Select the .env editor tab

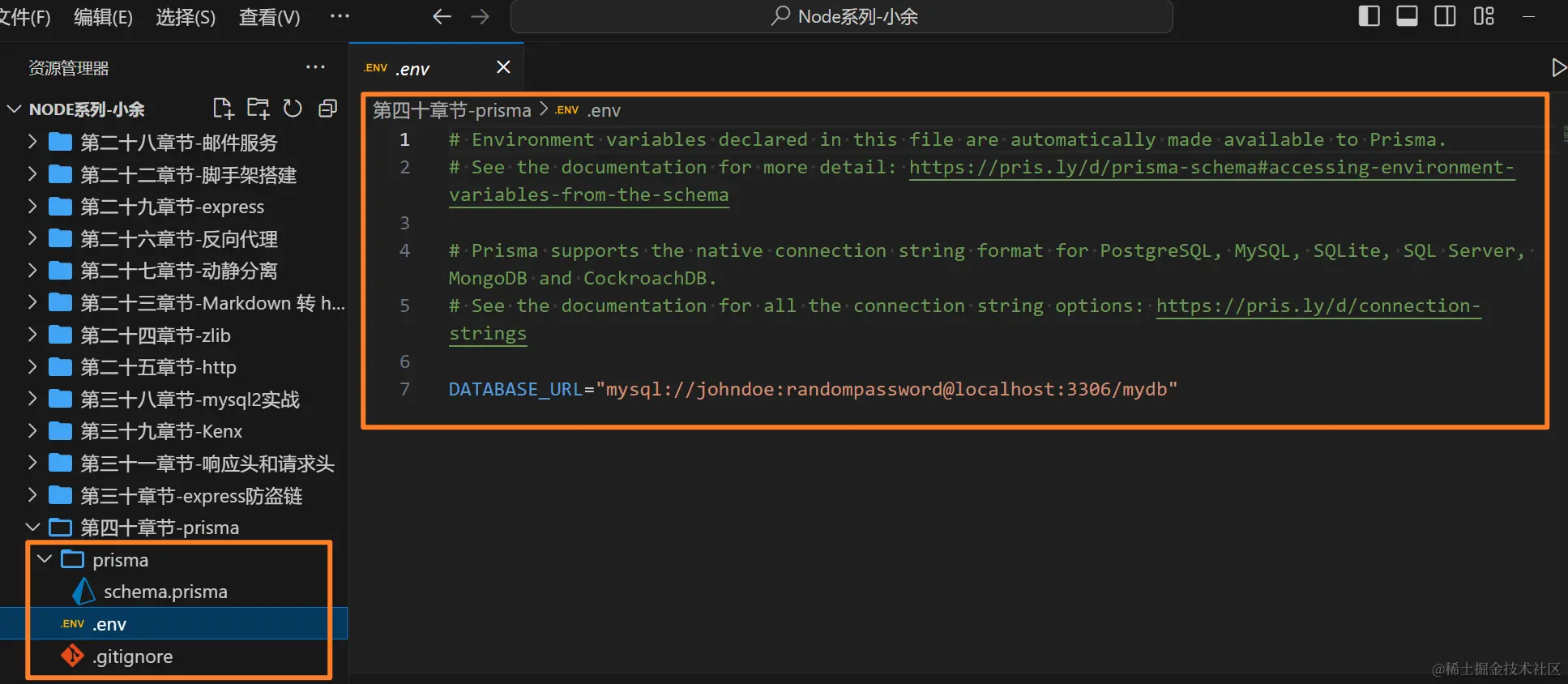[436, 68]
